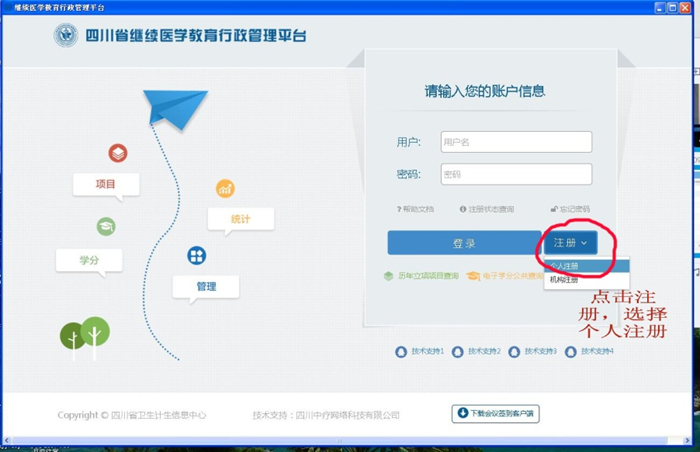Image resolution: width=700 pixels, height=452 pixels.
Task: Click the 技术支持3 QQ avatar icon
Action: 514,352
